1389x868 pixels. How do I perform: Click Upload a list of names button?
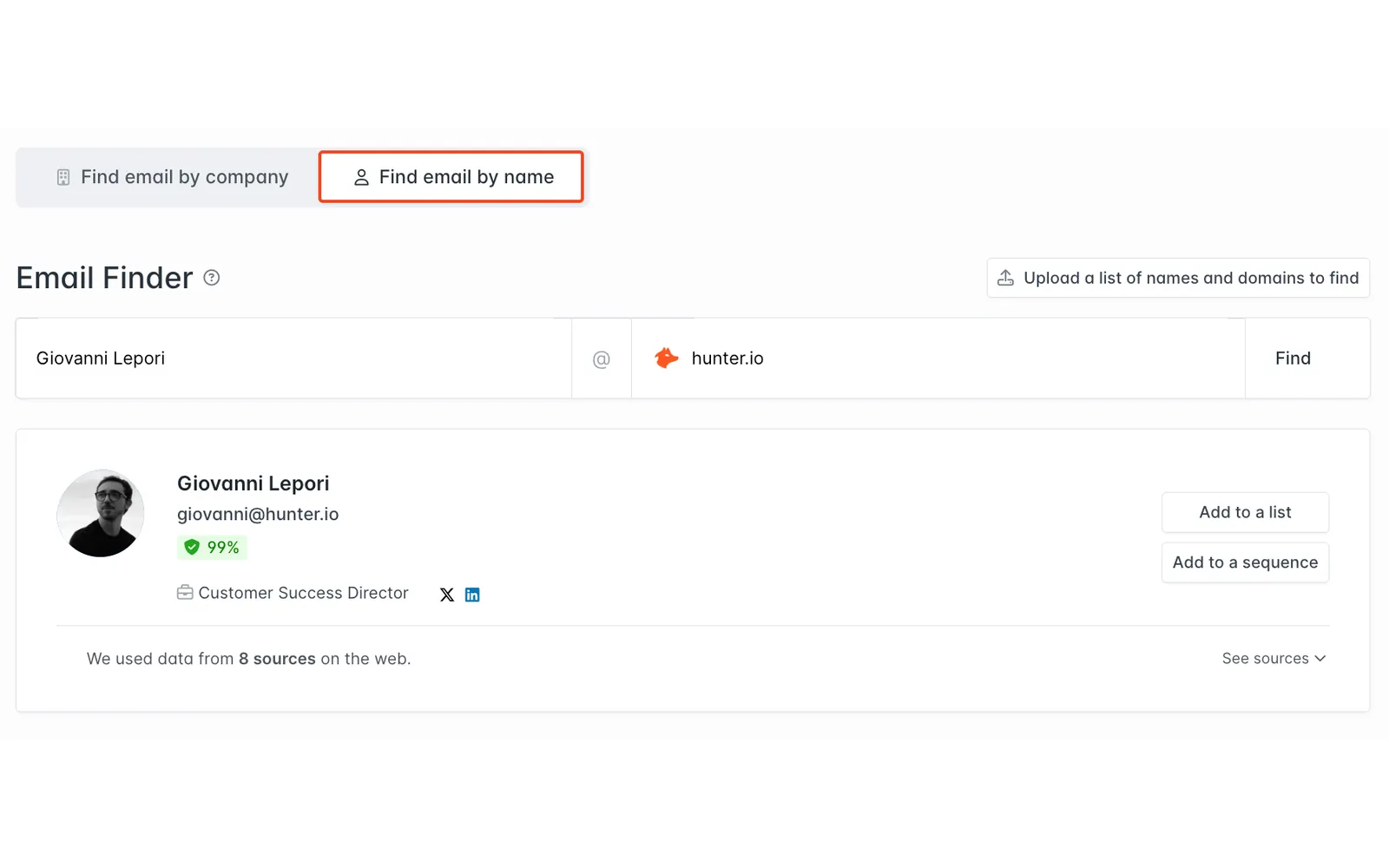[1178, 278]
